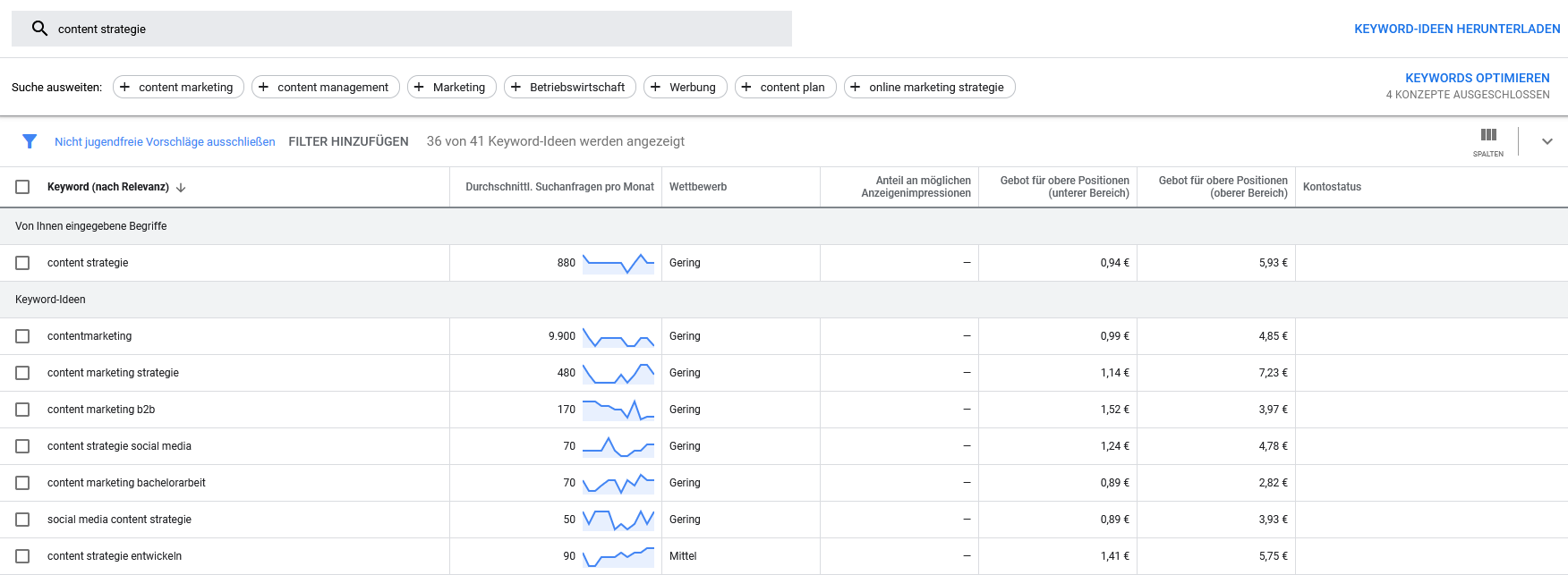Viewport: 1568px width, 575px height.
Task: Add content plan chip to search
Action: click(x=786, y=87)
